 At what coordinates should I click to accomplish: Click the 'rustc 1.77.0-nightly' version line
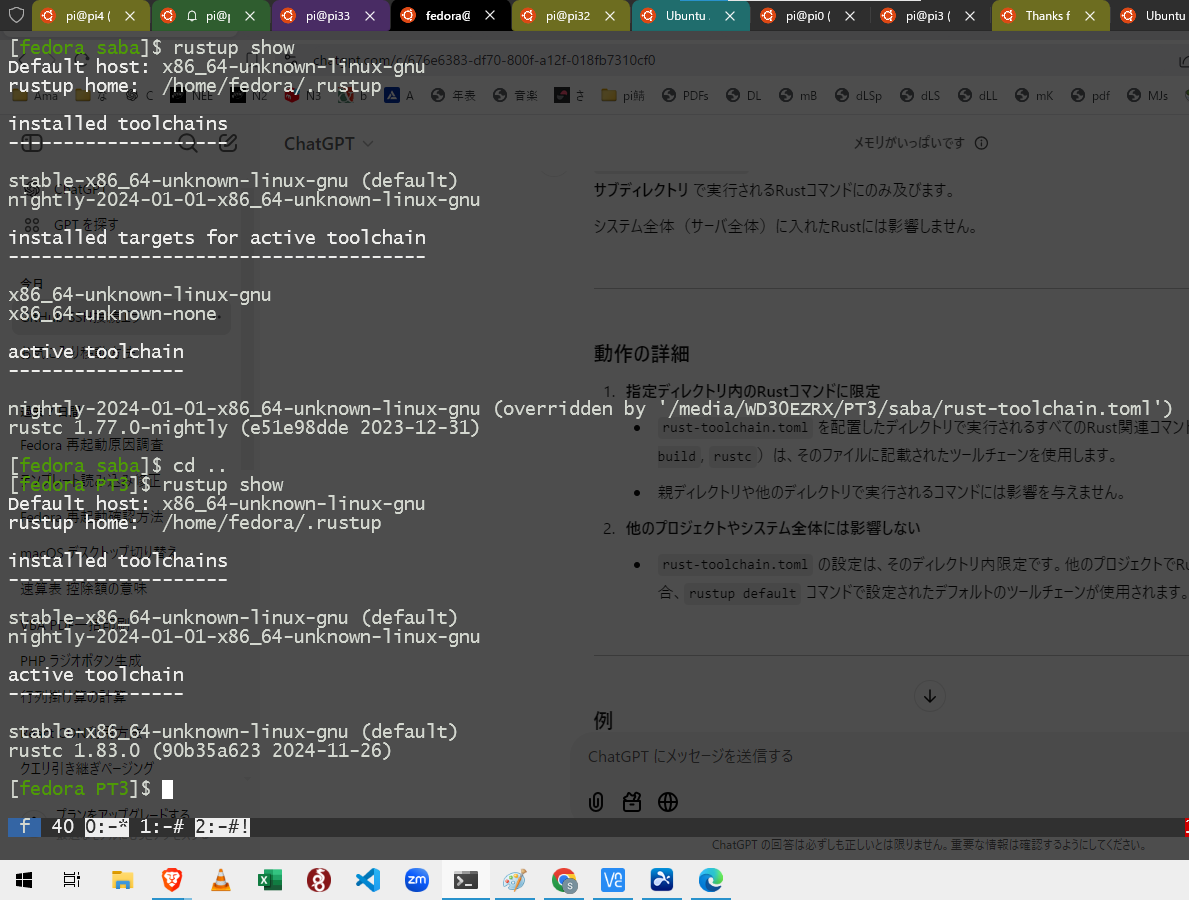(244, 428)
